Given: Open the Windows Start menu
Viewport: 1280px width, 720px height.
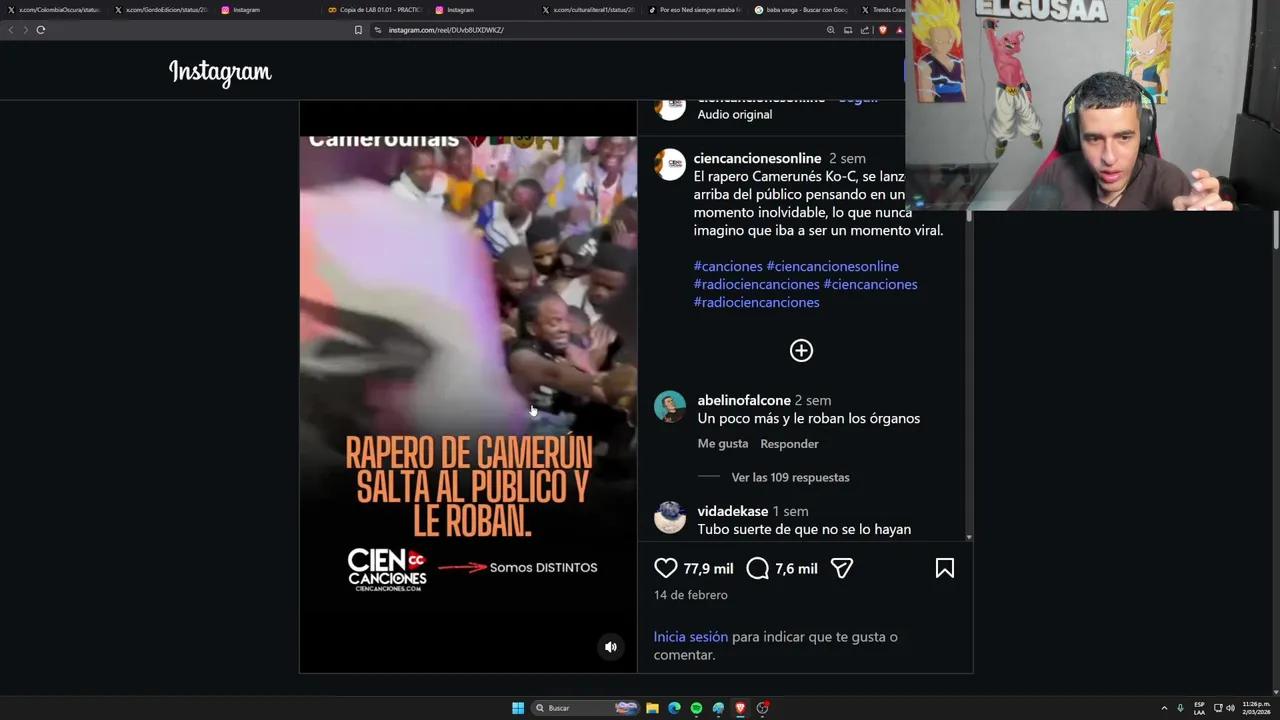Looking at the screenshot, I should click(518, 708).
